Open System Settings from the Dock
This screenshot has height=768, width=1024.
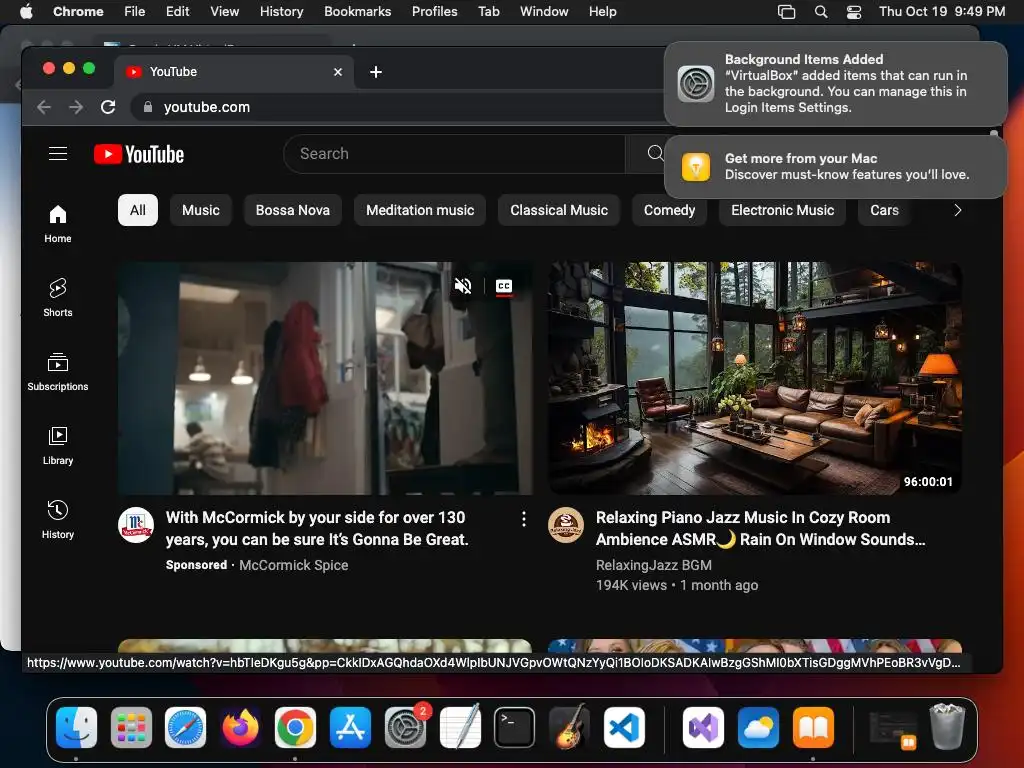[406, 727]
